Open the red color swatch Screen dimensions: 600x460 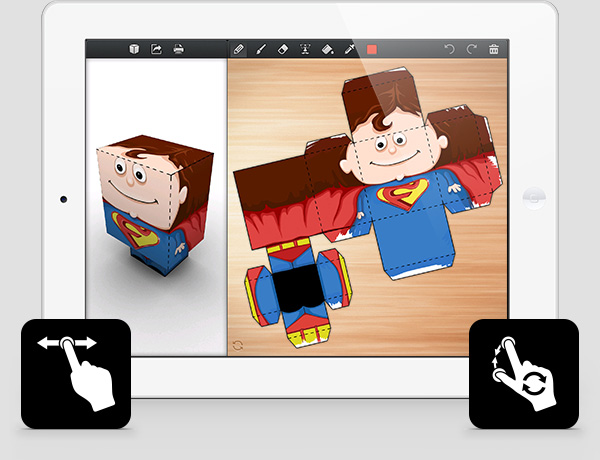(x=372, y=48)
